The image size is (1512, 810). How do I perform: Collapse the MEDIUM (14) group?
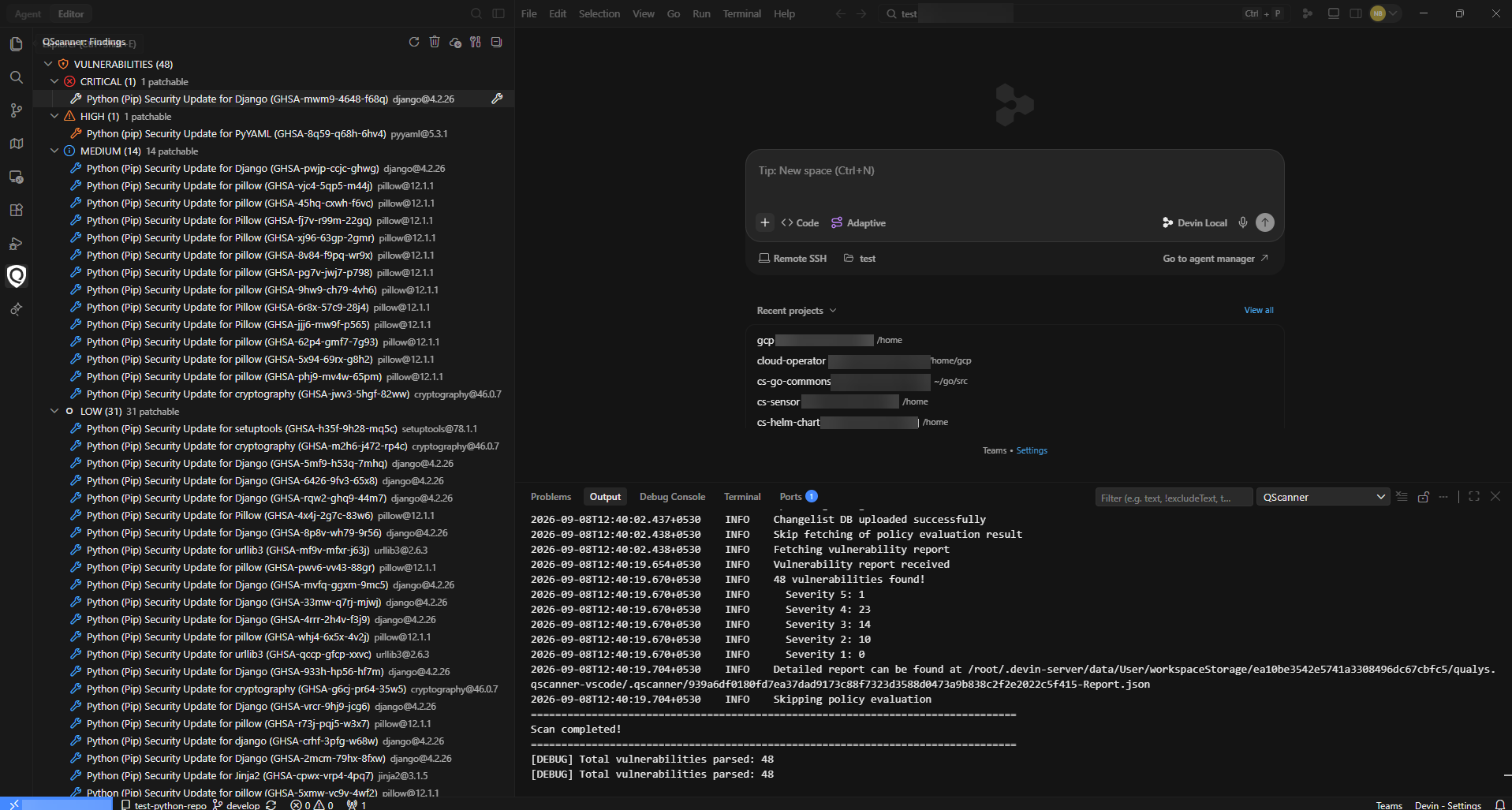(54, 151)
